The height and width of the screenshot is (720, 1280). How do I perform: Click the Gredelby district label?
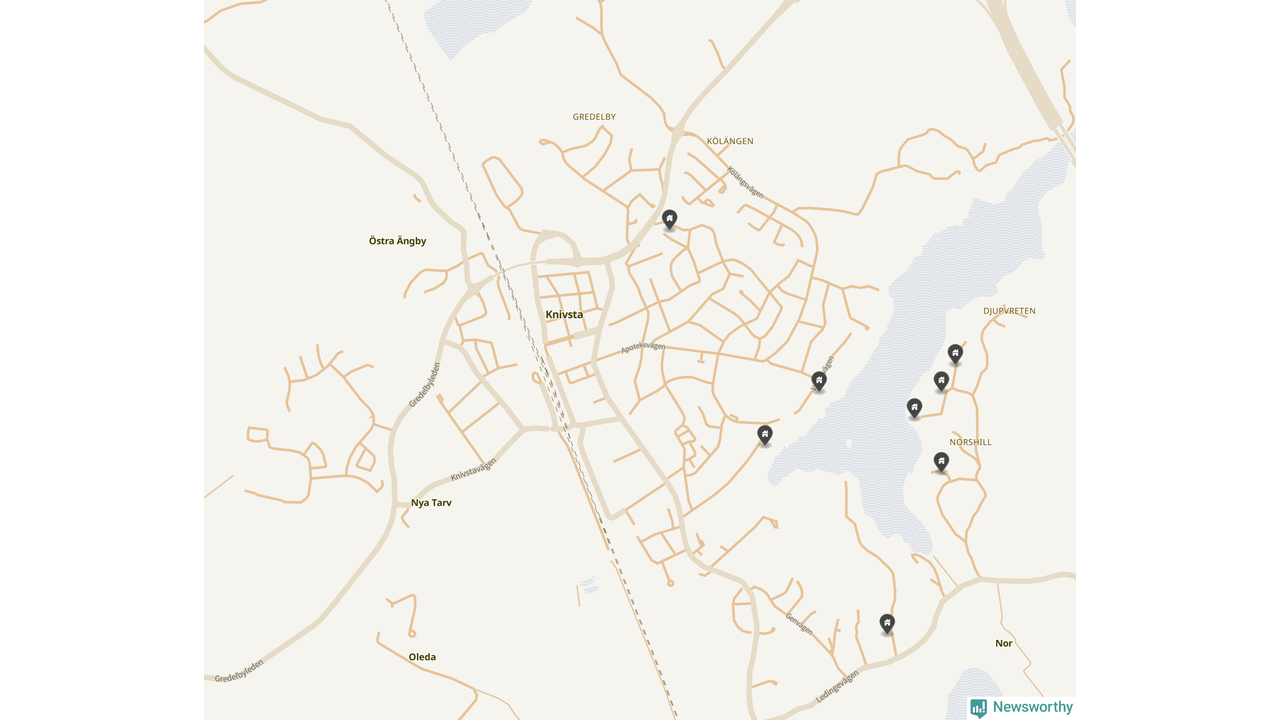pyautogui.click(x=594, y=117)
